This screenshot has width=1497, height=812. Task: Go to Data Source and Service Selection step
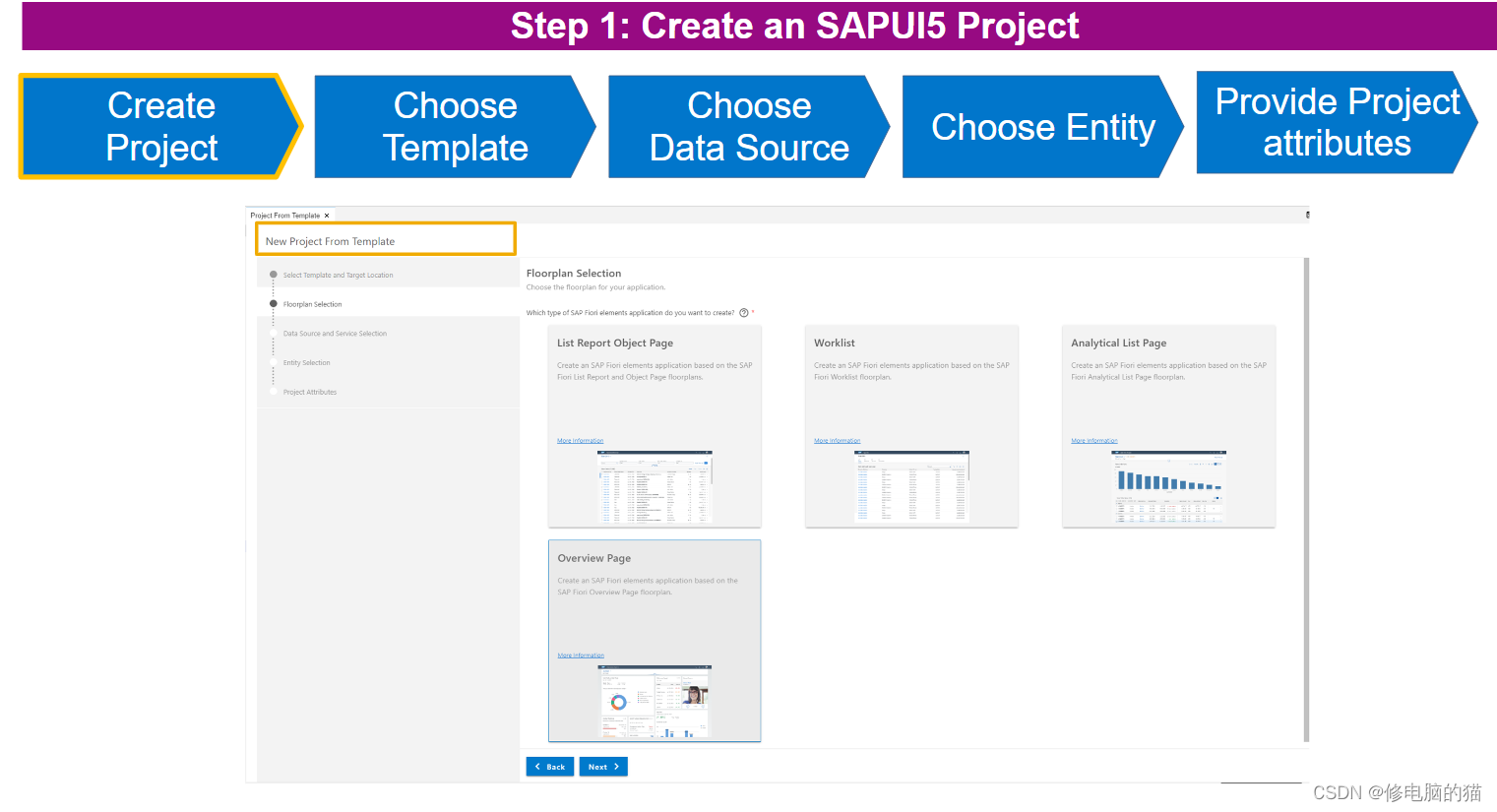(335, 334)
